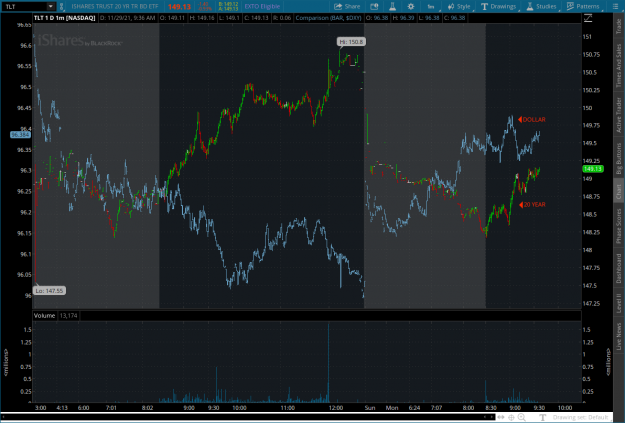Viewport: 625px width, 423px height.
Task: Select the text drawing tool T icon
Action: point(542,417)
